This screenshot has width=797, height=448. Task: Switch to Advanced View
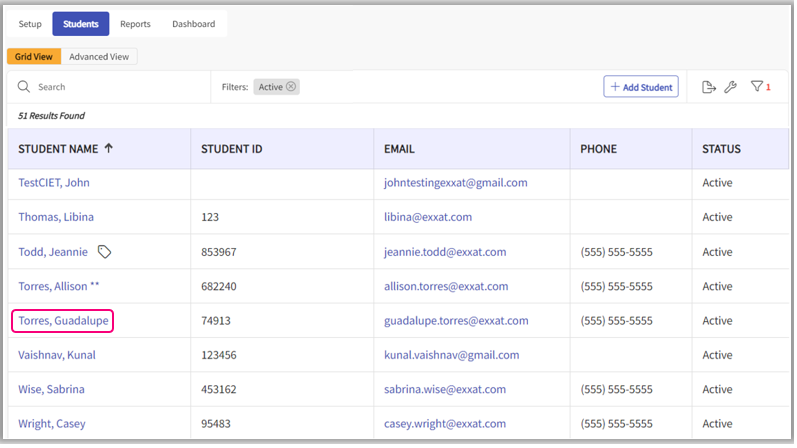pos(99,57)
